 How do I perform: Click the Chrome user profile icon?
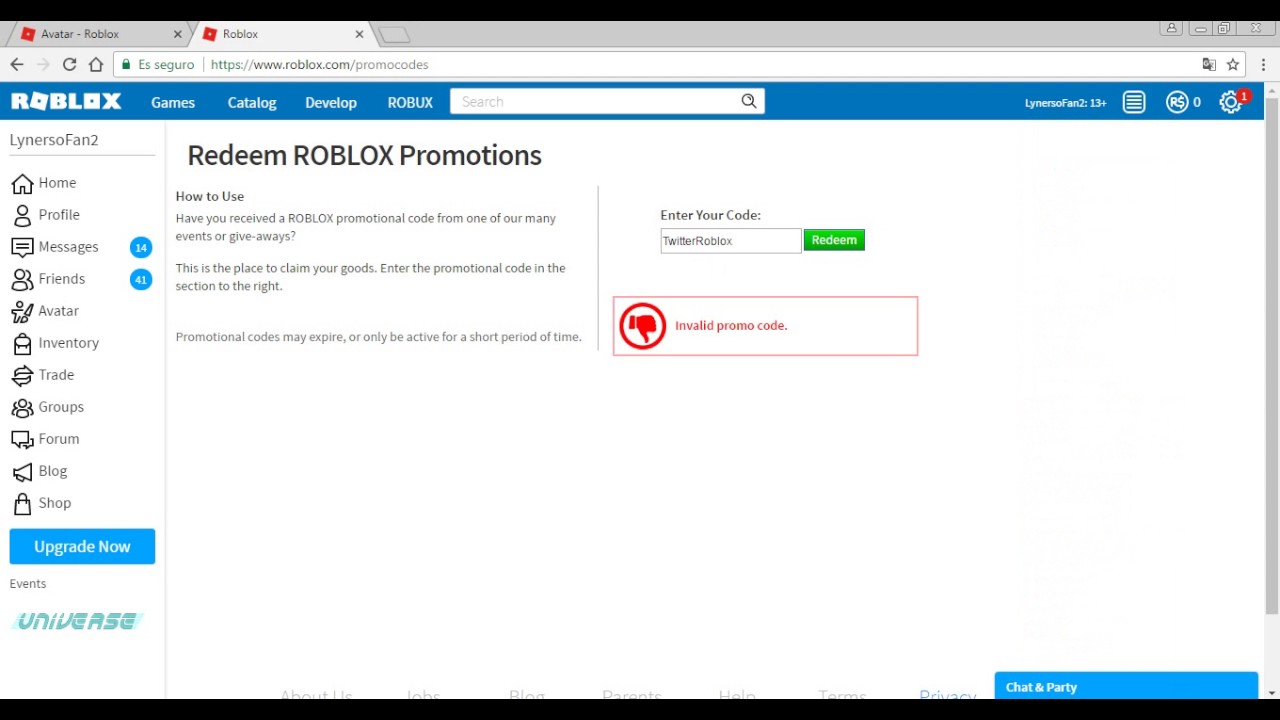(1171, 28)
